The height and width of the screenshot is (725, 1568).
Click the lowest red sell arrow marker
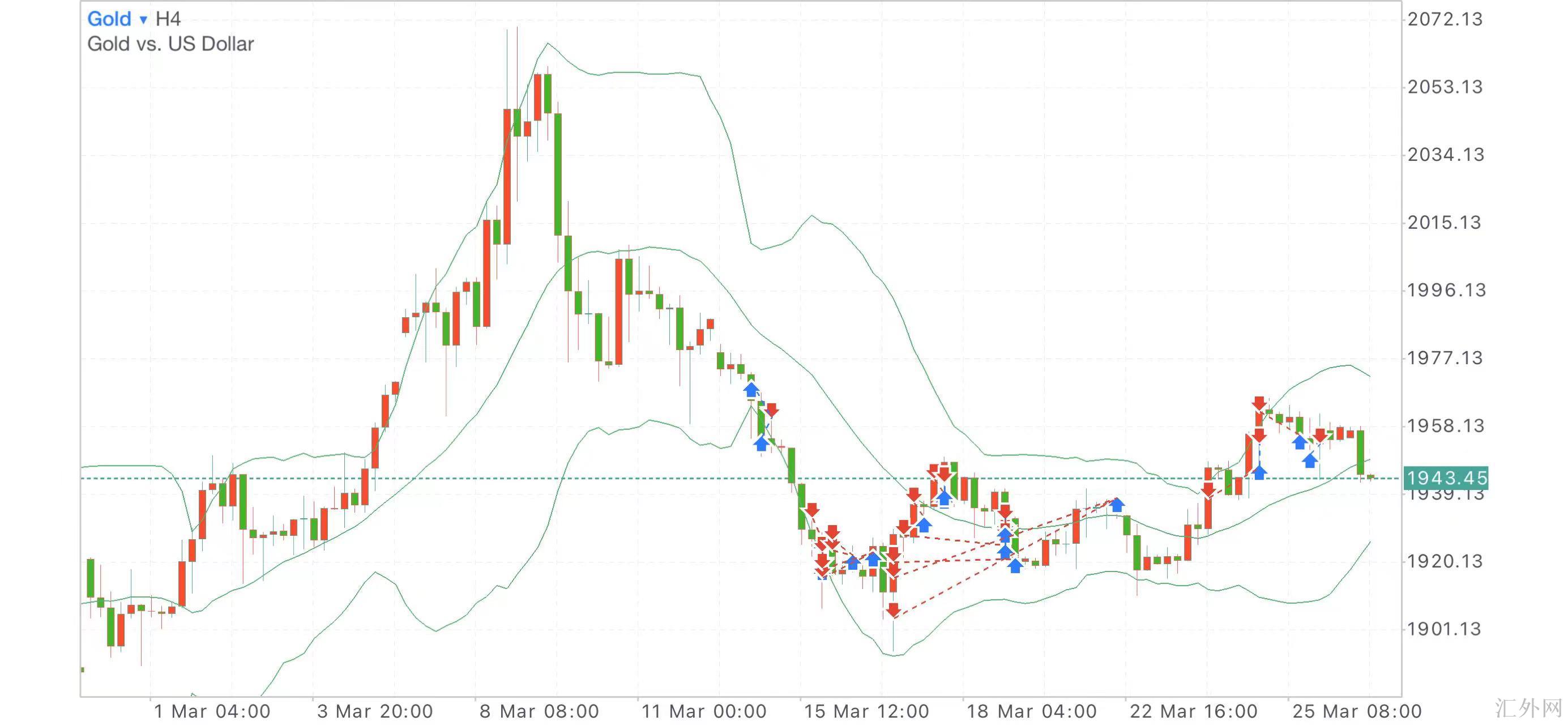pos(893,609)
